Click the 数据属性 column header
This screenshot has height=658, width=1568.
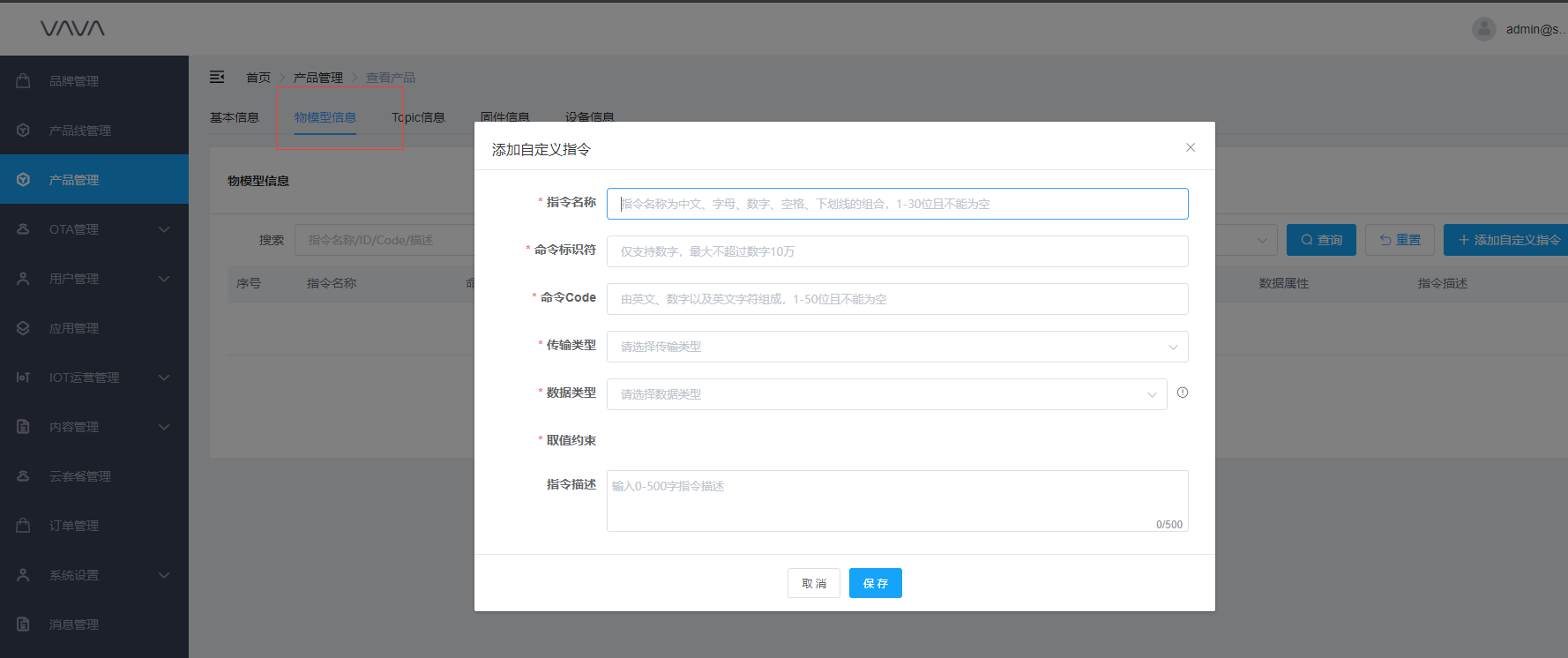(1284, 283)
